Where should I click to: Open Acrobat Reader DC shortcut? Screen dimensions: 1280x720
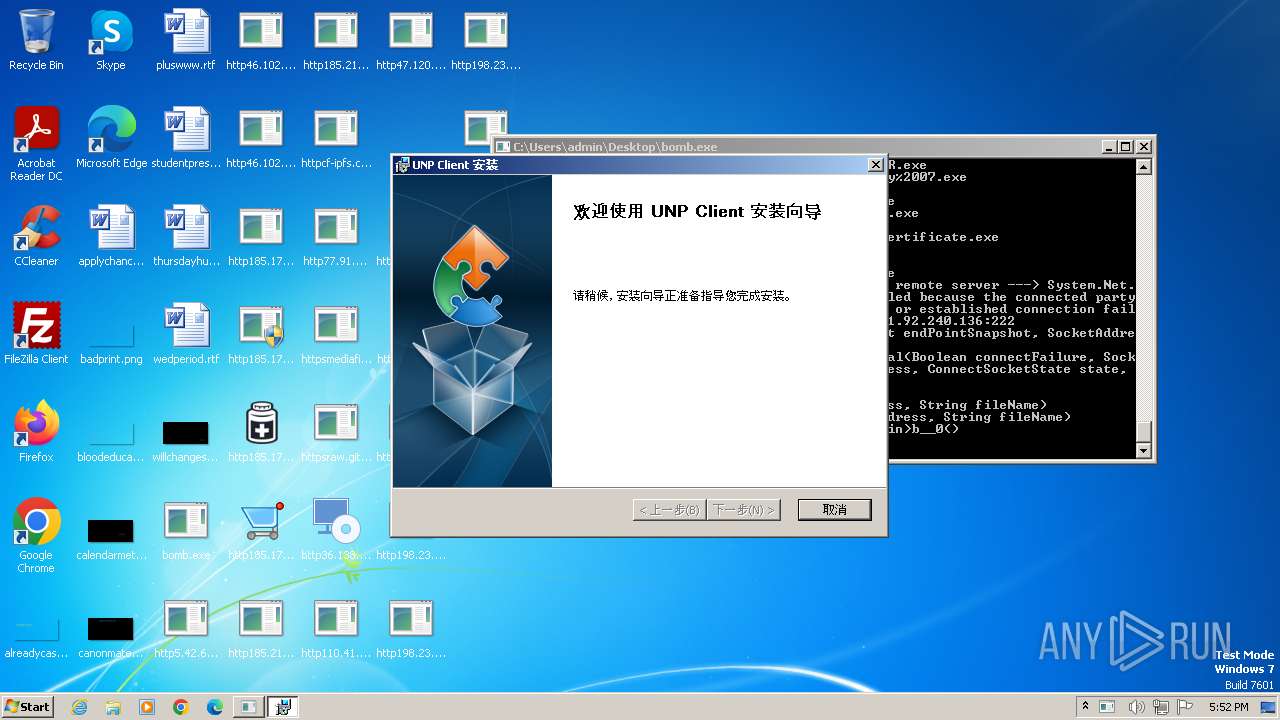coord(36,144)
